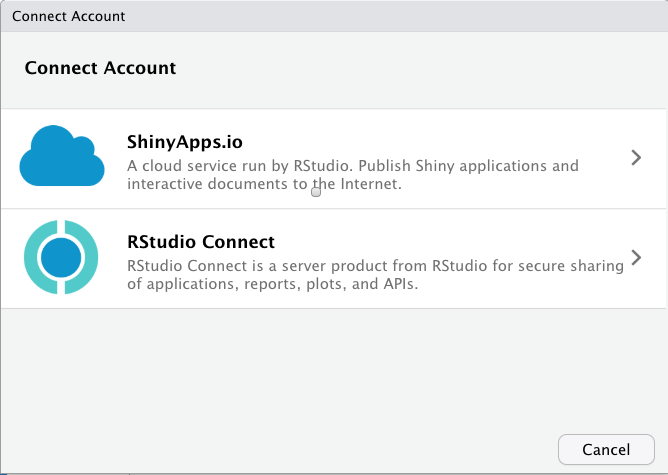The height and width of the screenshot is (475, 668).
Task: Click the ShinyApps.io blue cloud icon
Action: [x=62, y=157]
